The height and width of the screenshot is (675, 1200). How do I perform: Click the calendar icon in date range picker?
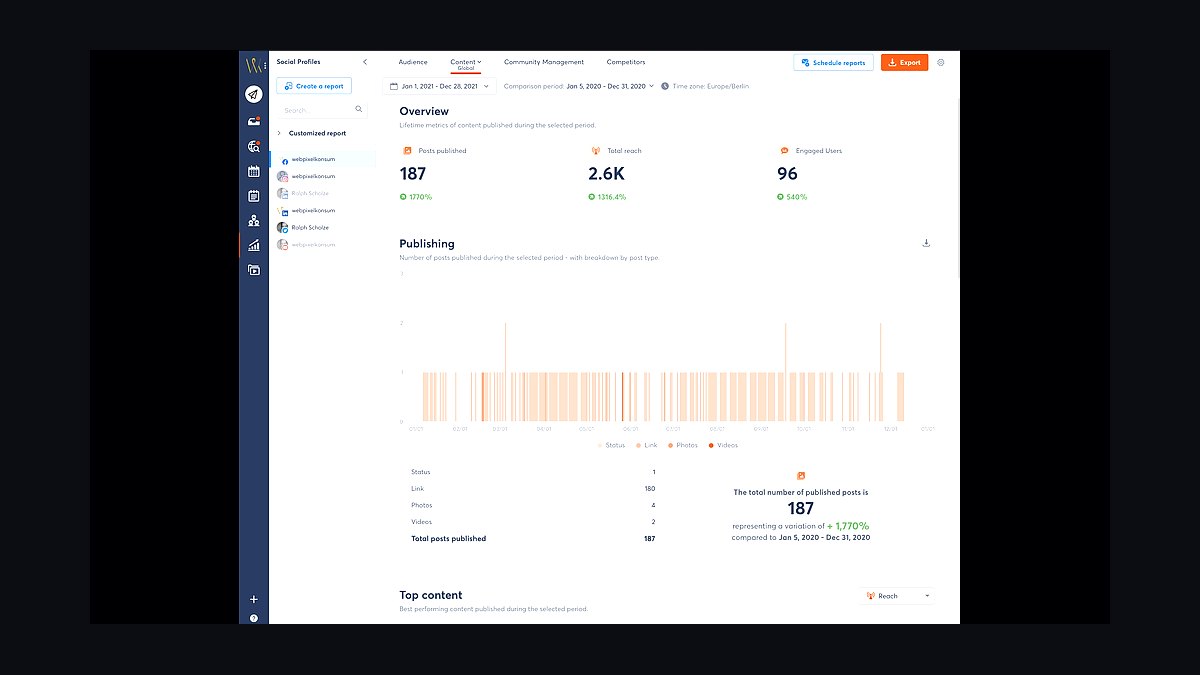(x=394, y=86)
